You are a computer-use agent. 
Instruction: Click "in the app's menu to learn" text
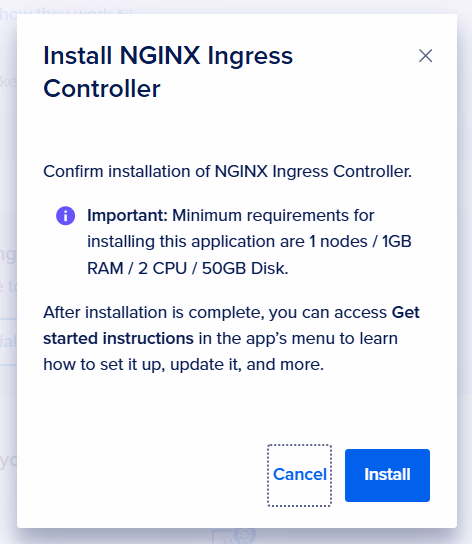pyautogui.click(x=298, y=338)
